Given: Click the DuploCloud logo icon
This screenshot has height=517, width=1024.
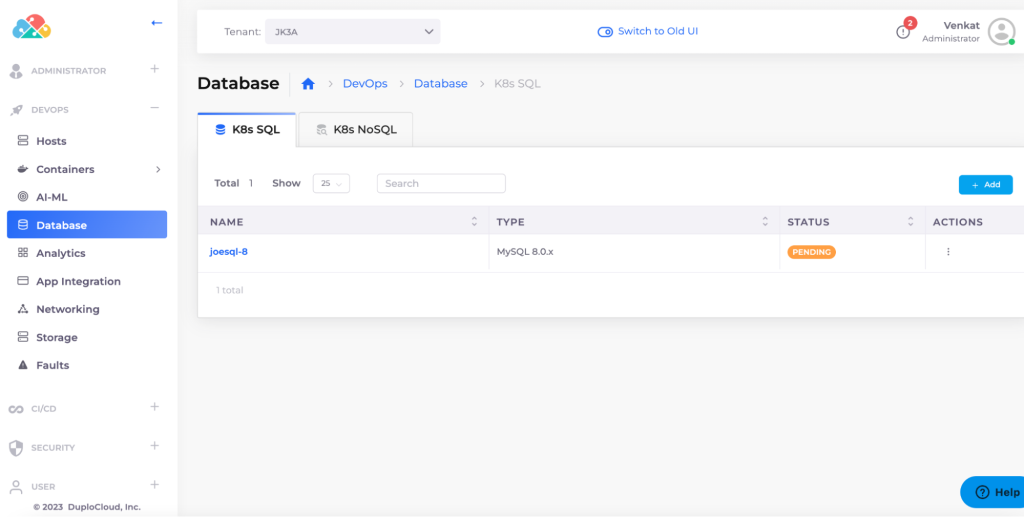Looking at the screenshot, I should (31, 27).
